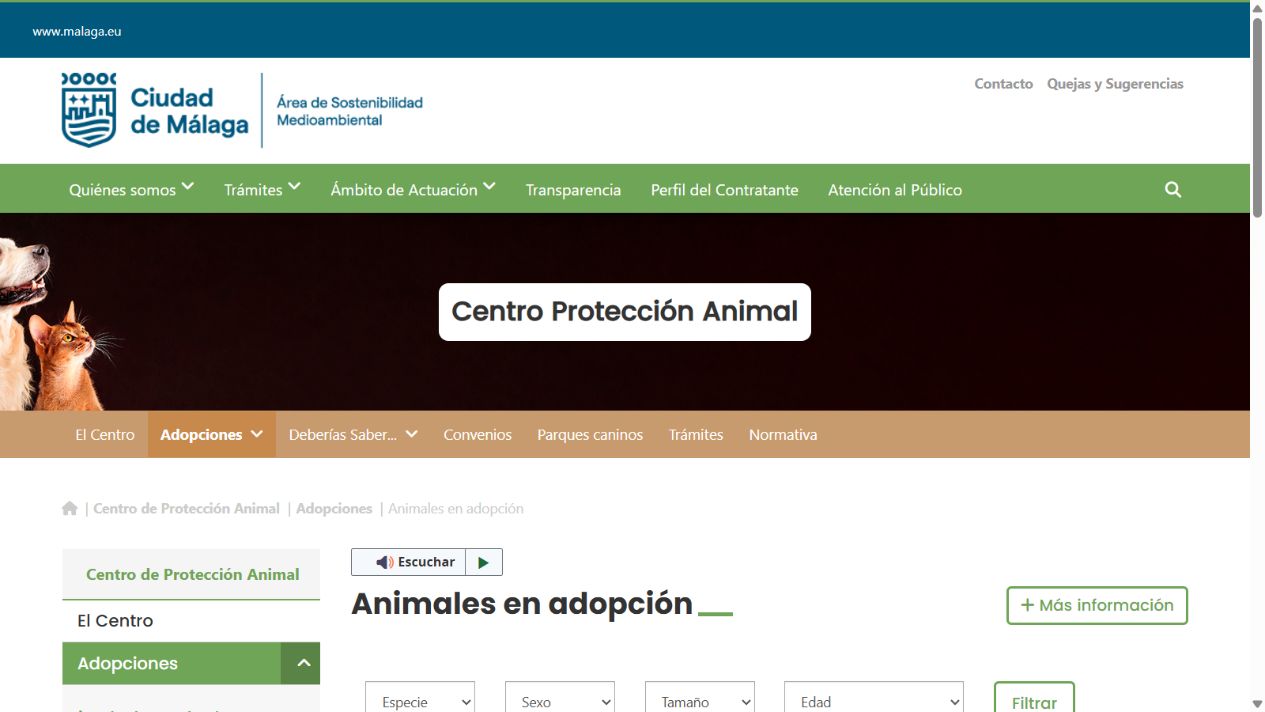
Task: Click Centro de Protección Animal breadcrumb
Action: 186,508
